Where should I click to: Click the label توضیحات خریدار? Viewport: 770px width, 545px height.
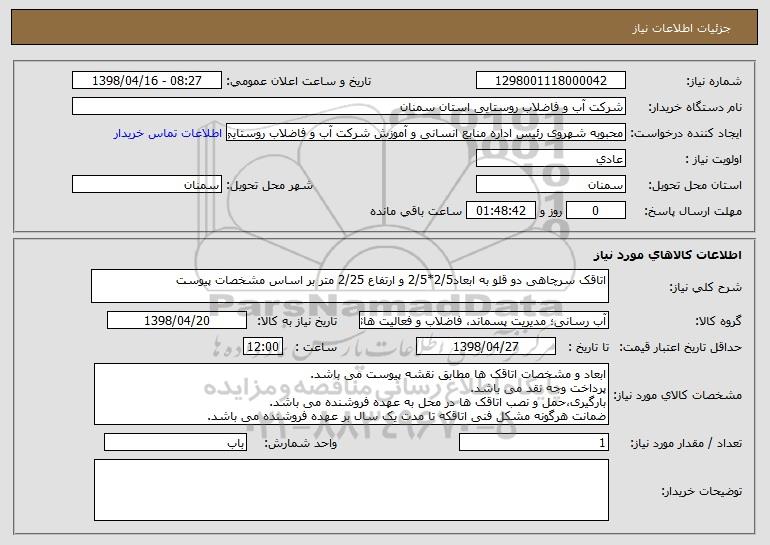(701, 491)
